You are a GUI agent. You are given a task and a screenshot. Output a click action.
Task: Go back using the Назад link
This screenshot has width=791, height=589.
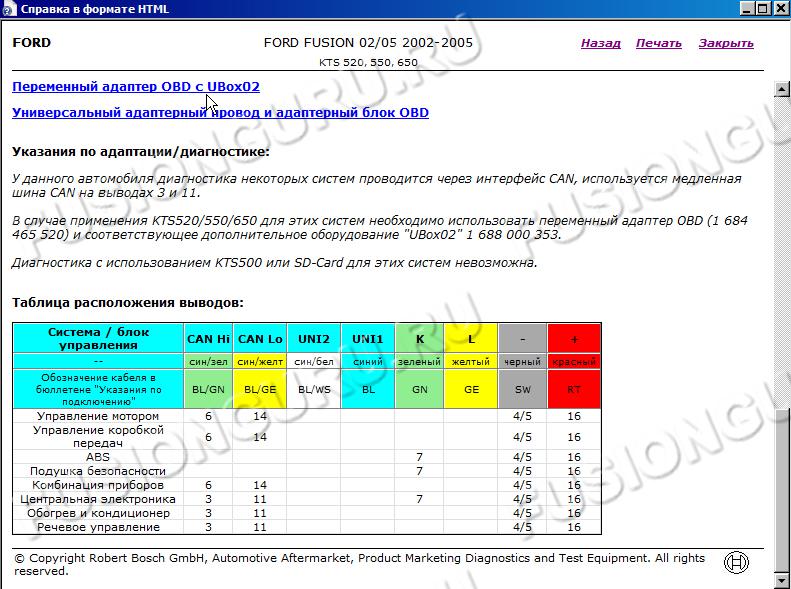600,43
